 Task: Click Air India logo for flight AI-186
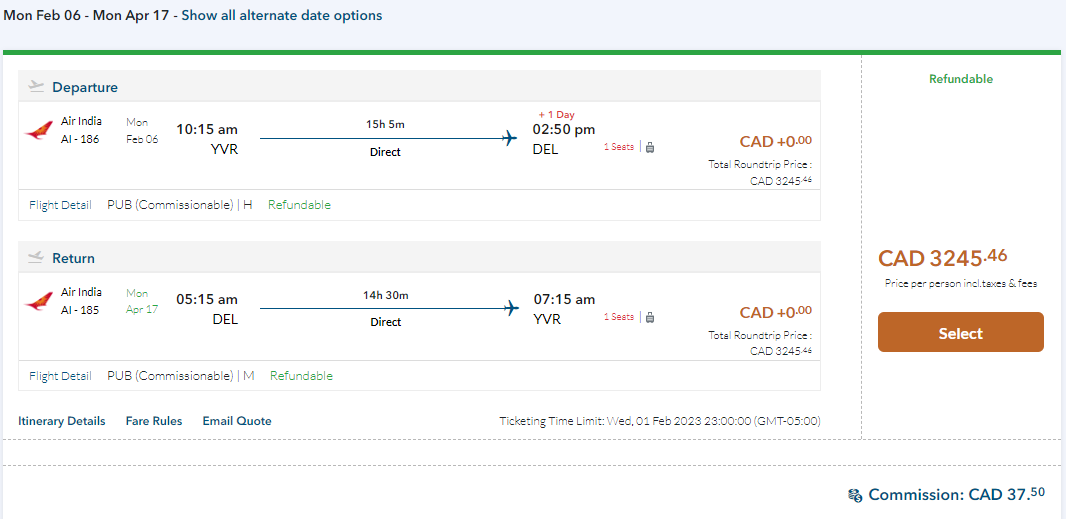tap(39, 130)
